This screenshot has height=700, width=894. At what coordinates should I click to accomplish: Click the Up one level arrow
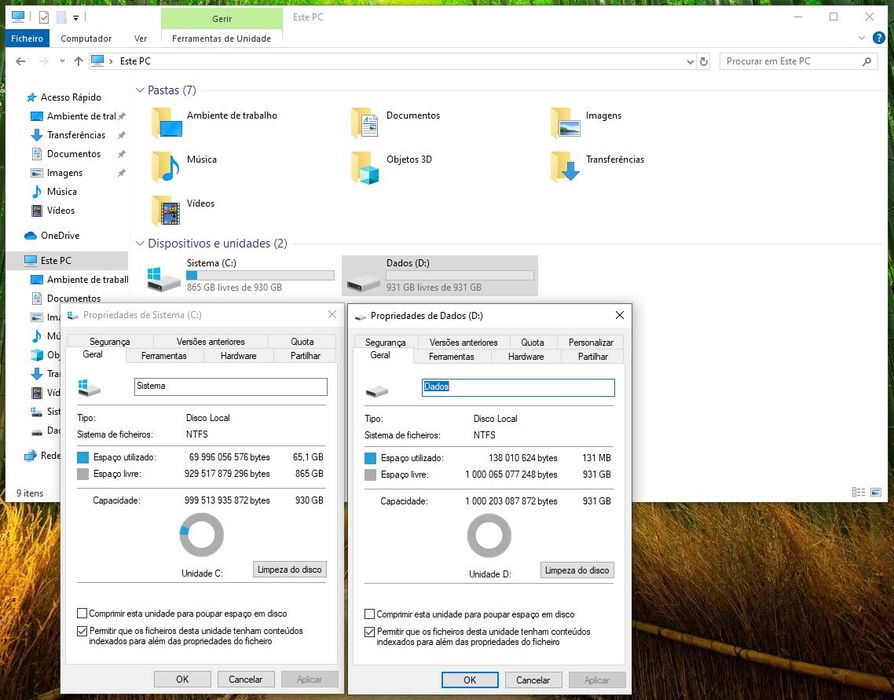[x=79, y=61]
